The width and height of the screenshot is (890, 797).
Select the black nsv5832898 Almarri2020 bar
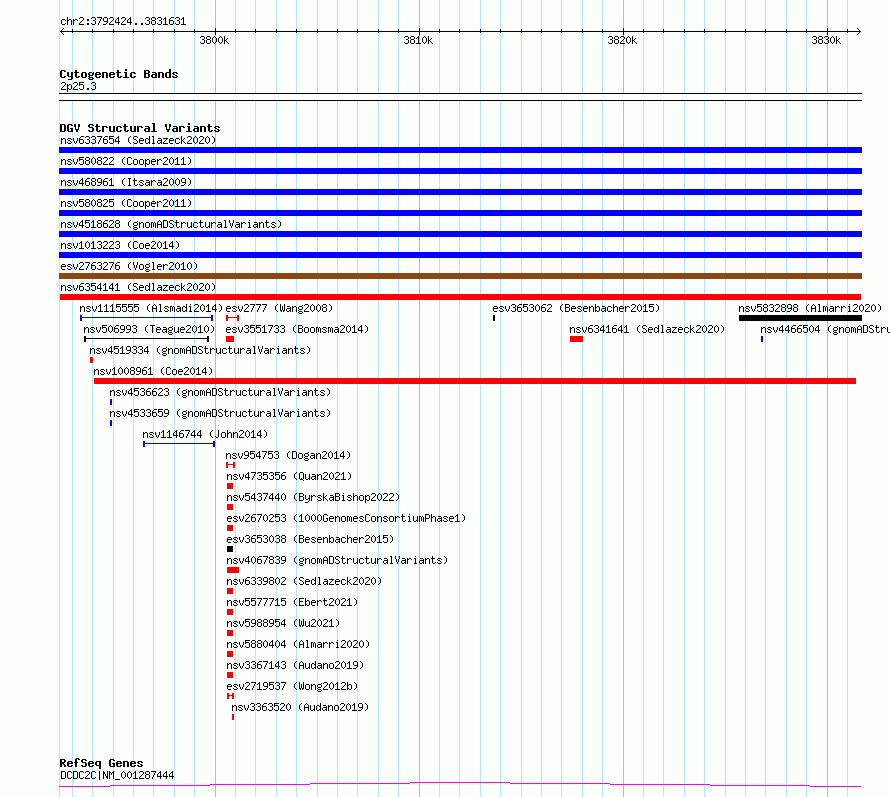click(x=800, y=318)
